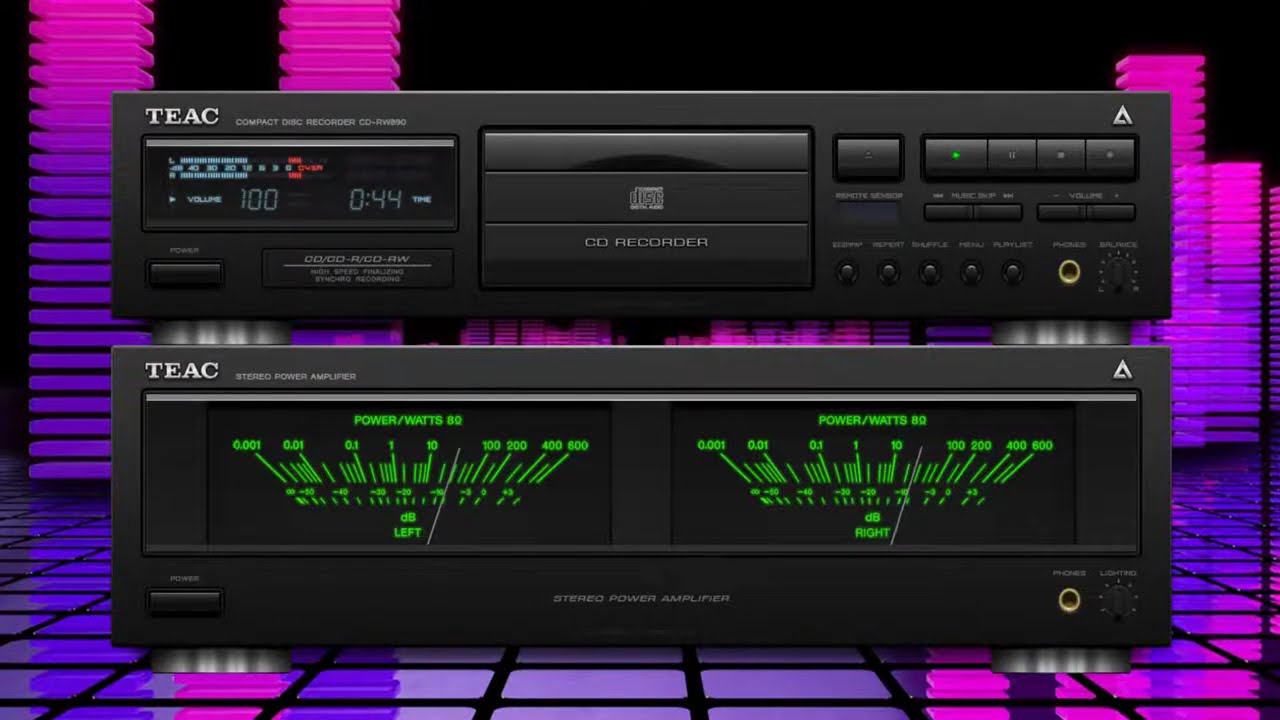
Task: Start playback with the green Play button
Action: click(x=956, y=156)
